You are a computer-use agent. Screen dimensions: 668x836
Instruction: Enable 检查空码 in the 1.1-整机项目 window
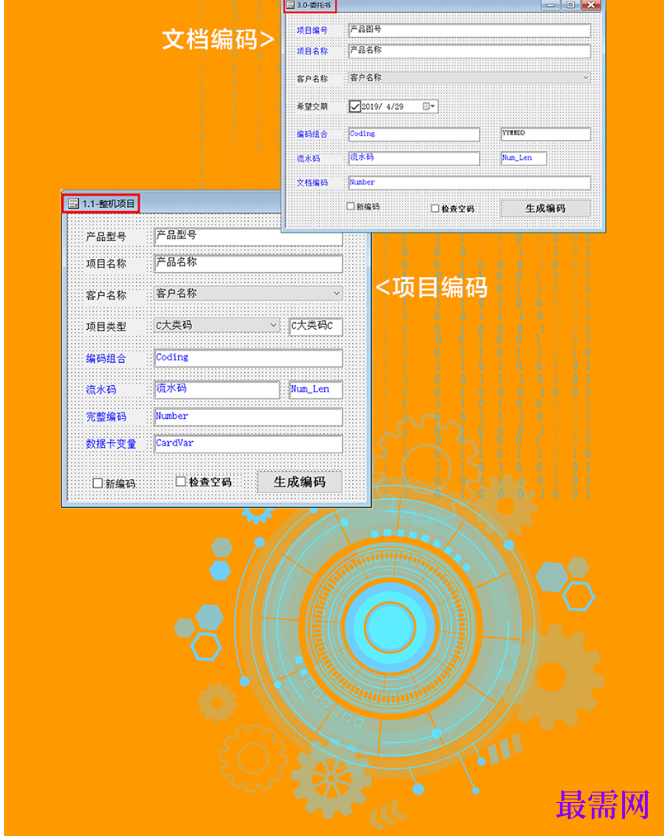click(181, 481)
